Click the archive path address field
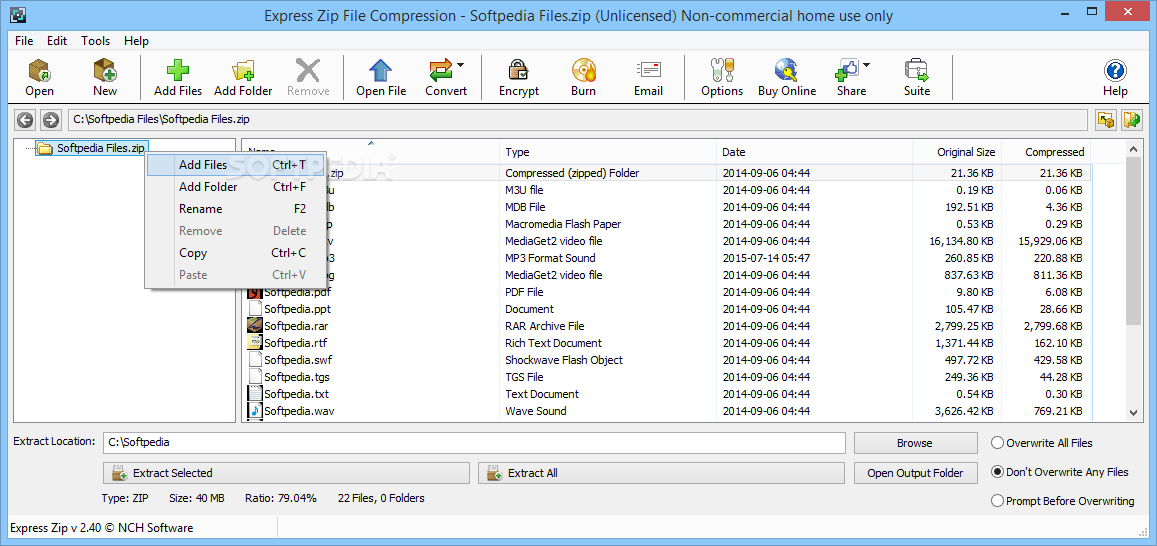 578,120
